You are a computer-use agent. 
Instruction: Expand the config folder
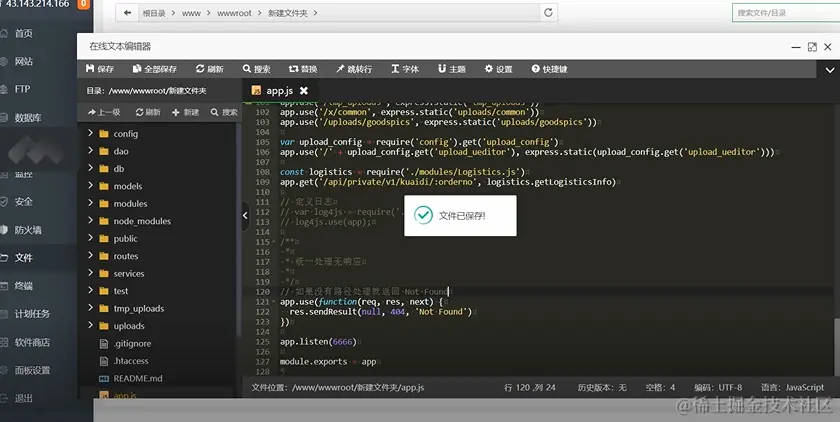click(91, 133)
